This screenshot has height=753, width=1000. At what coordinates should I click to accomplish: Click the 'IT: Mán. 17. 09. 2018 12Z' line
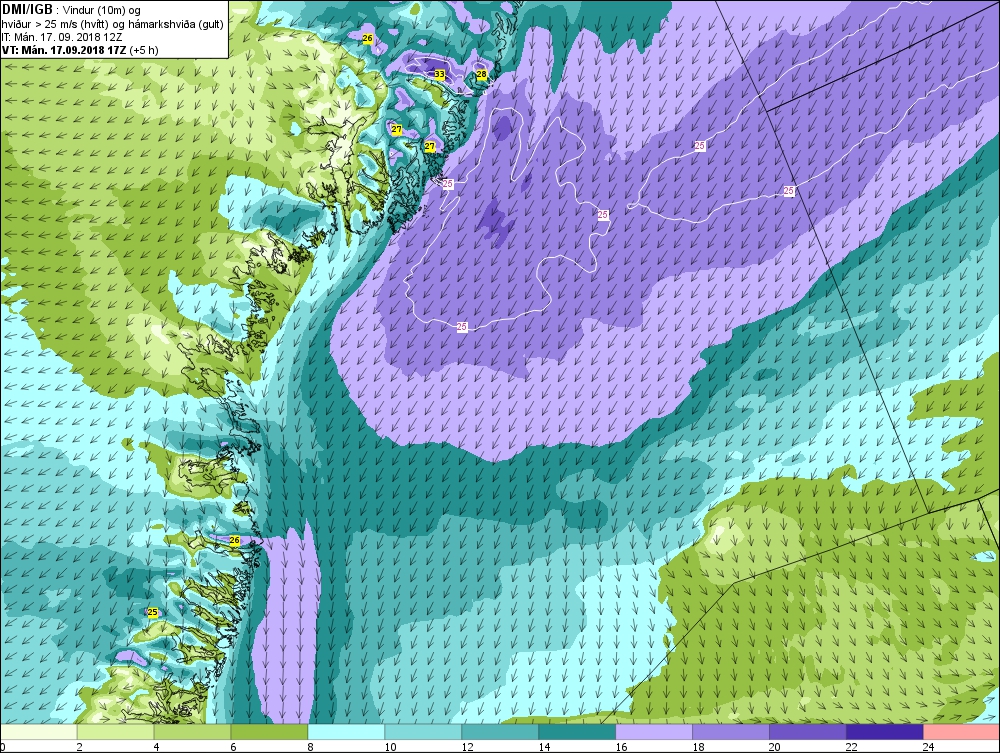[62, 37]
